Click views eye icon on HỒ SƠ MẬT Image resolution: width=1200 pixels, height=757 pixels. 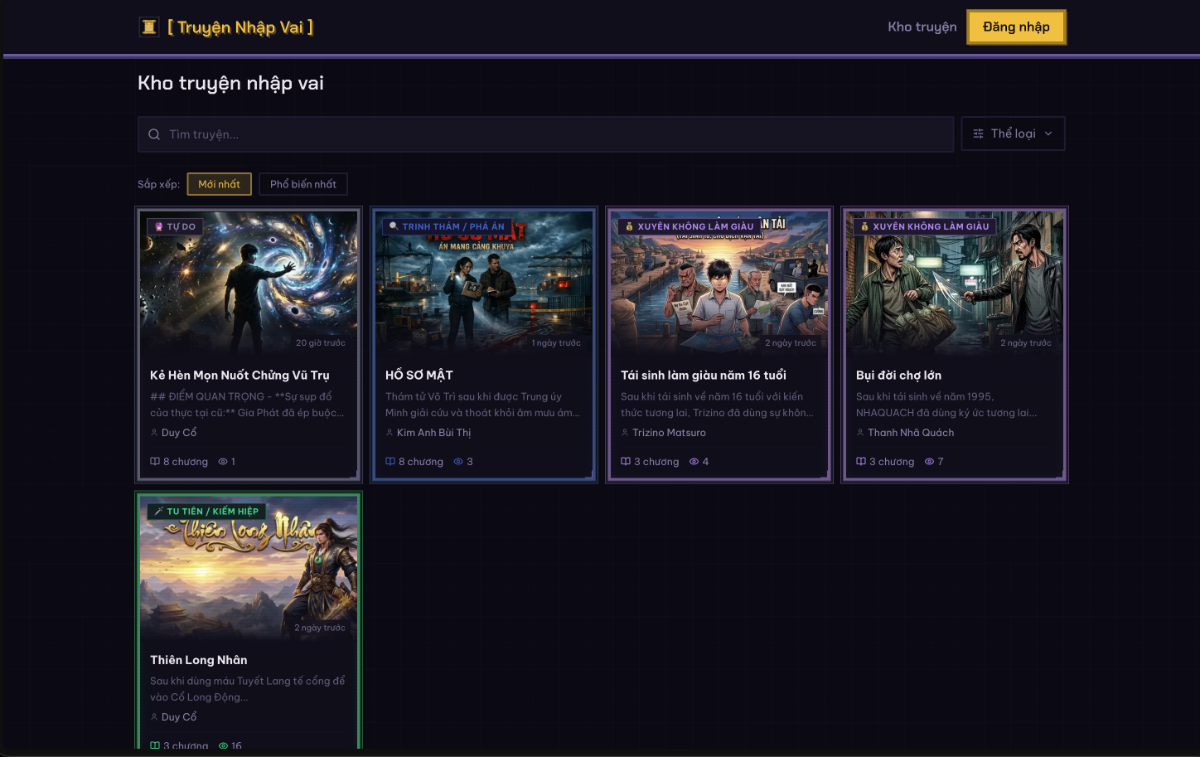459,462
